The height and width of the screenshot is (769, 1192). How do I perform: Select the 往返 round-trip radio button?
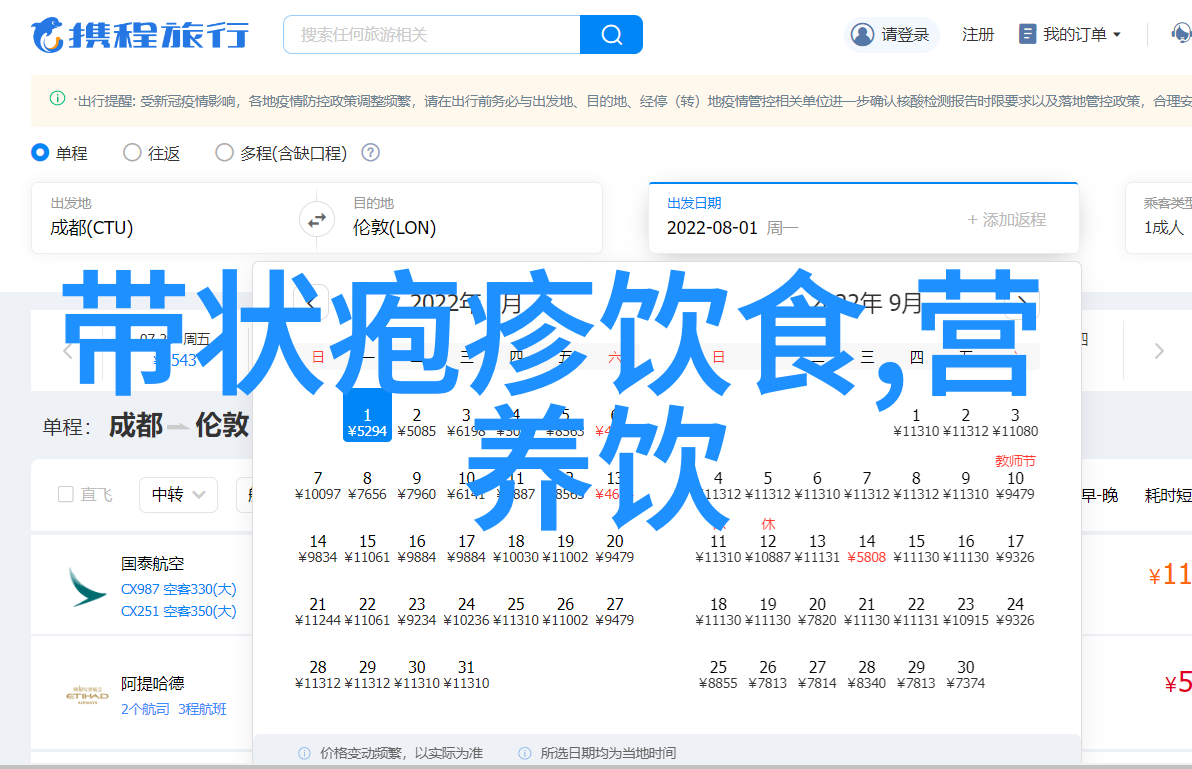[x=132, y=153]
